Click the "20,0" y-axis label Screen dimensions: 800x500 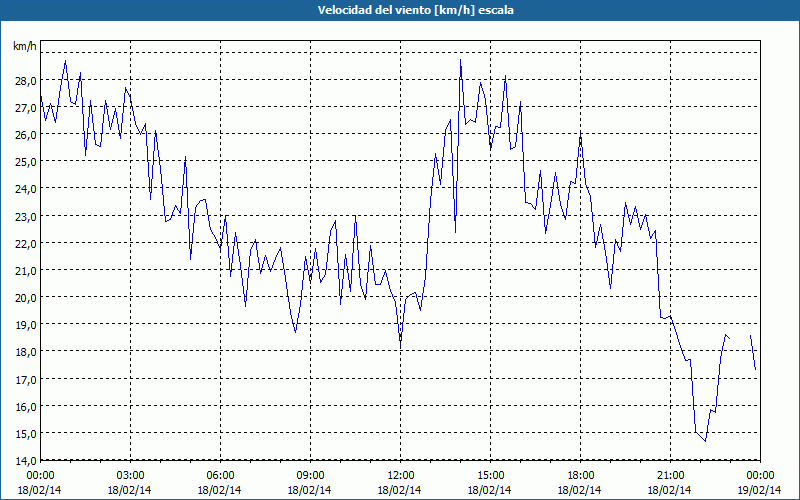point(27,297)
